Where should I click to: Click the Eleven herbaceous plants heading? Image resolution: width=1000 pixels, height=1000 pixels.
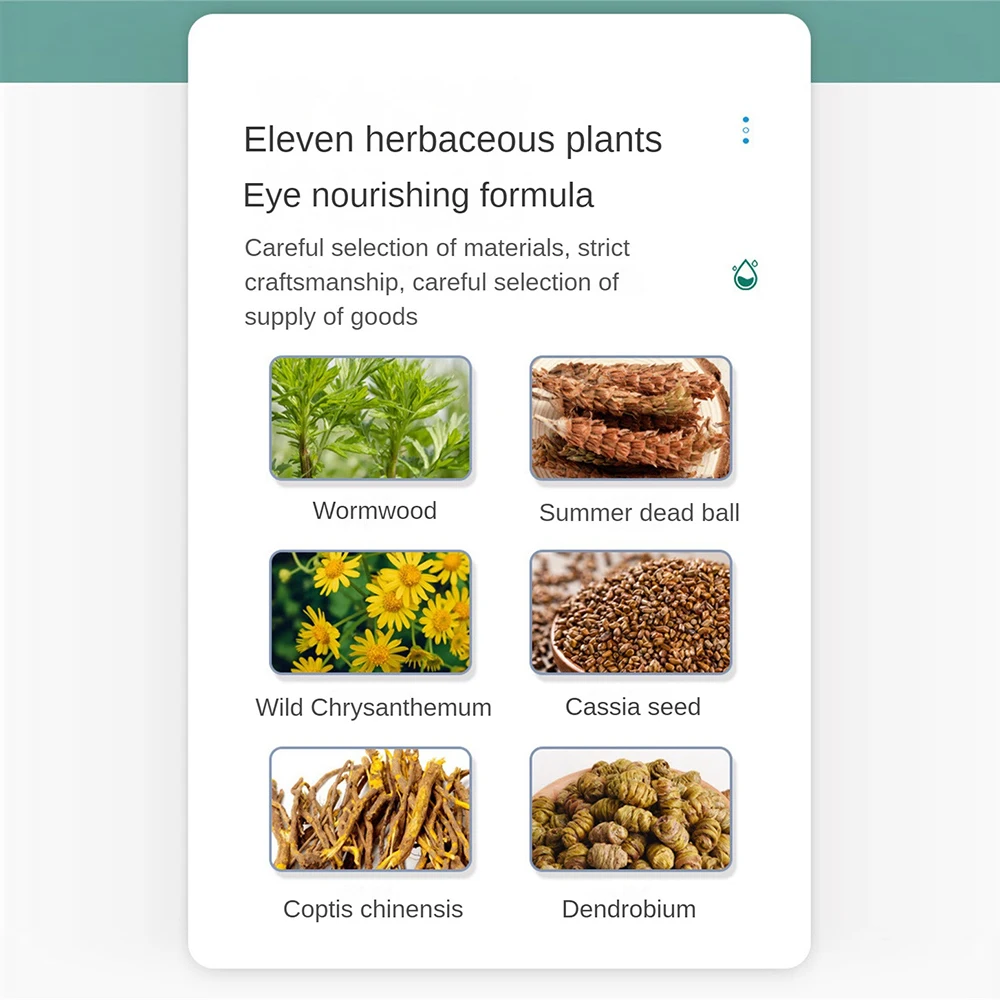[x=453, y=140]
